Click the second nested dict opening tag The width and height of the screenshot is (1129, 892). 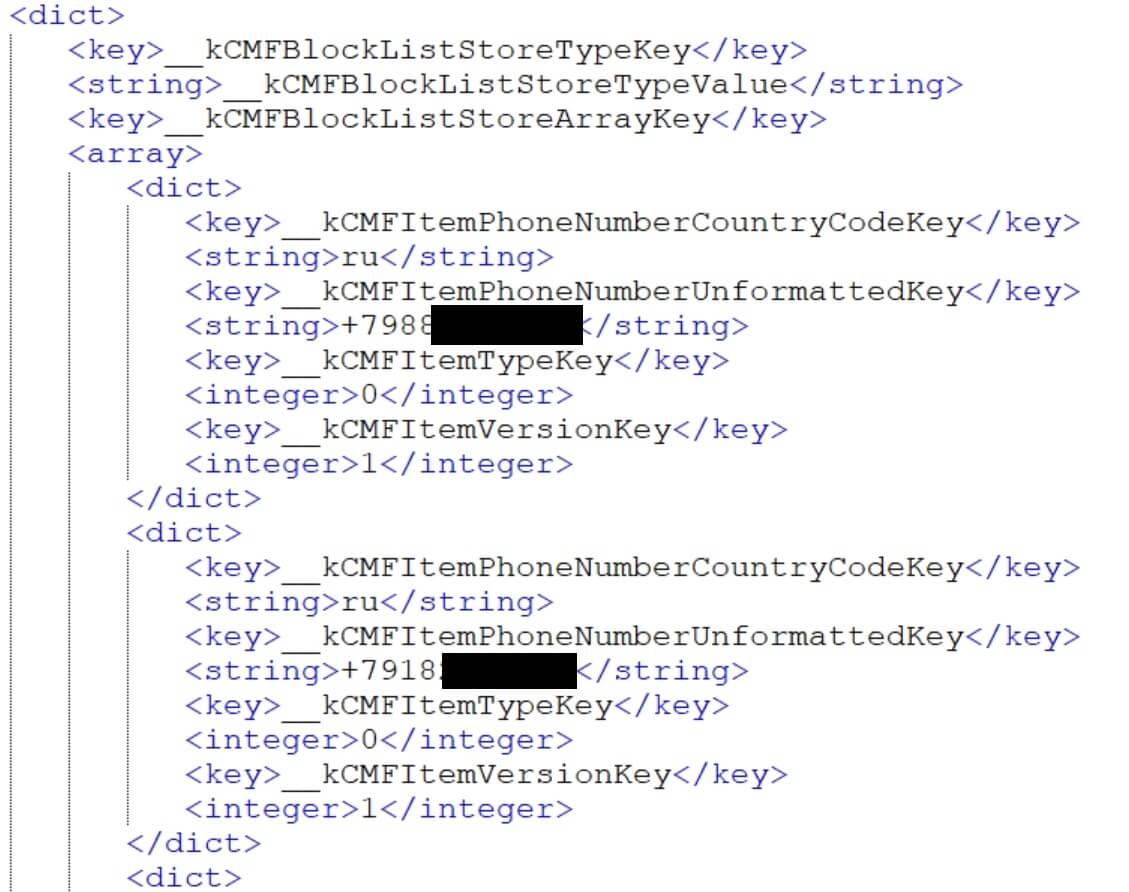coord(184,533)
